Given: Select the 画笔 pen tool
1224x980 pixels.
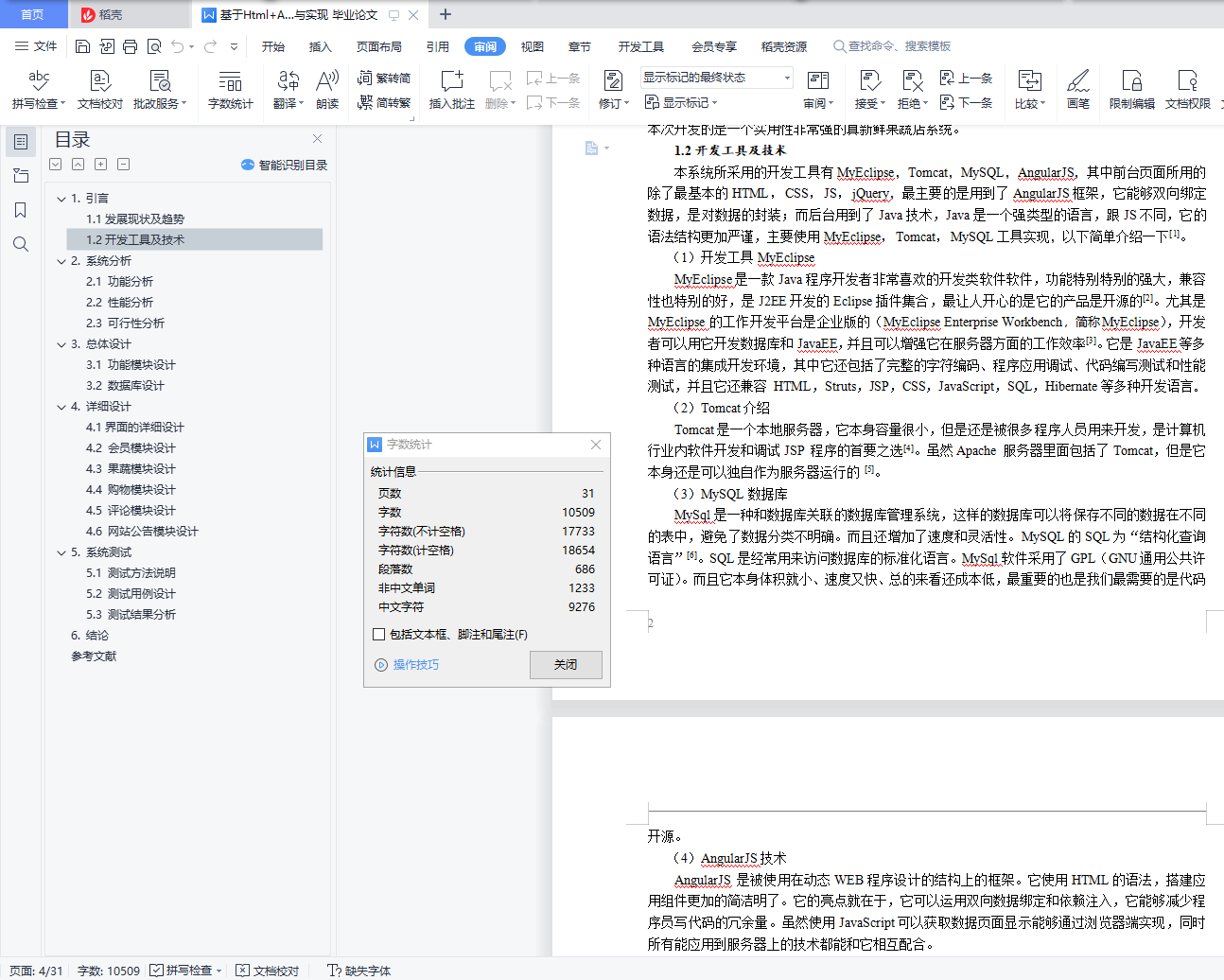Looking at the screenshot, I should [1078, 90].
